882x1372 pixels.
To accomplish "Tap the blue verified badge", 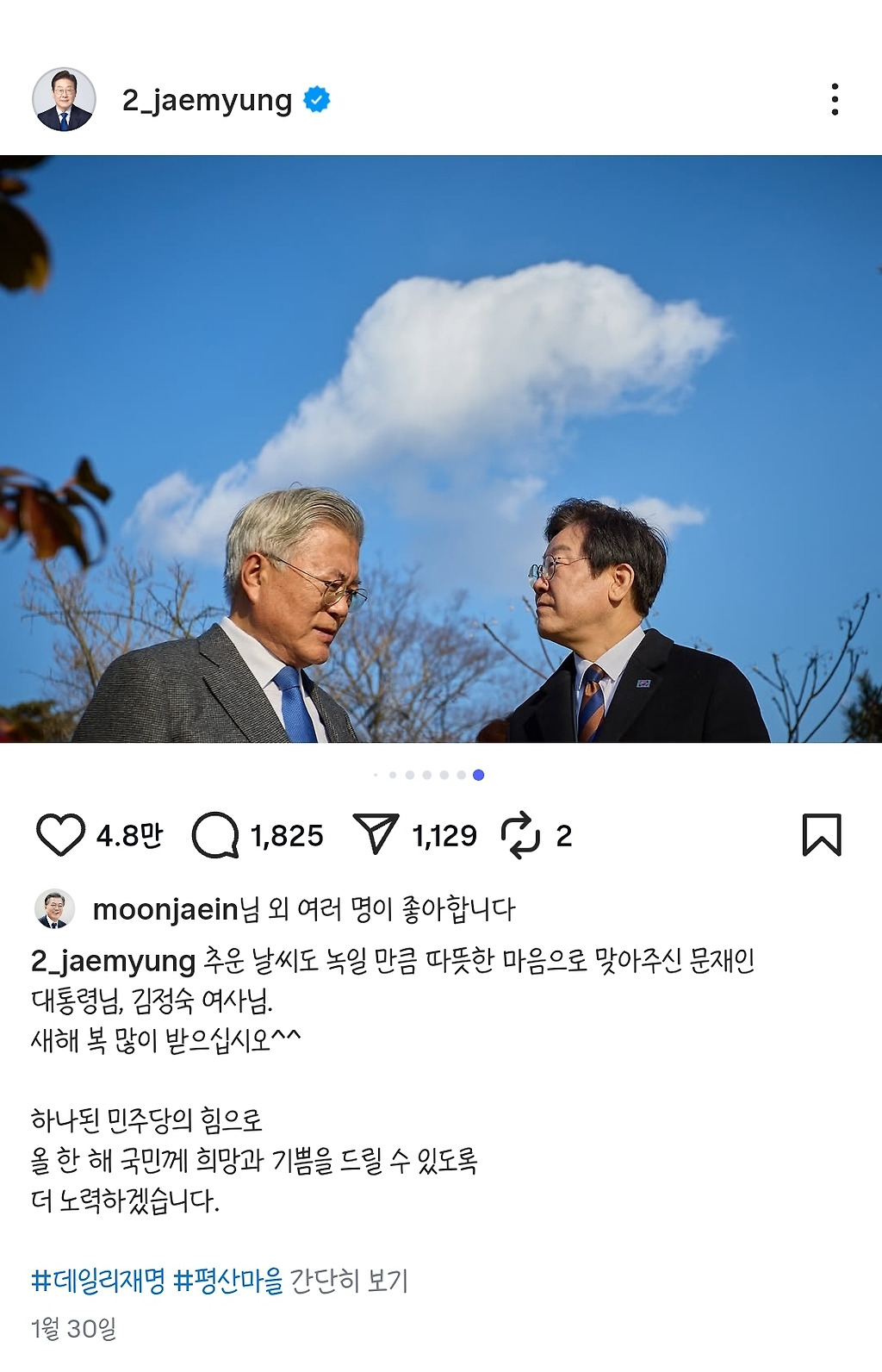I will pos(317,100).
